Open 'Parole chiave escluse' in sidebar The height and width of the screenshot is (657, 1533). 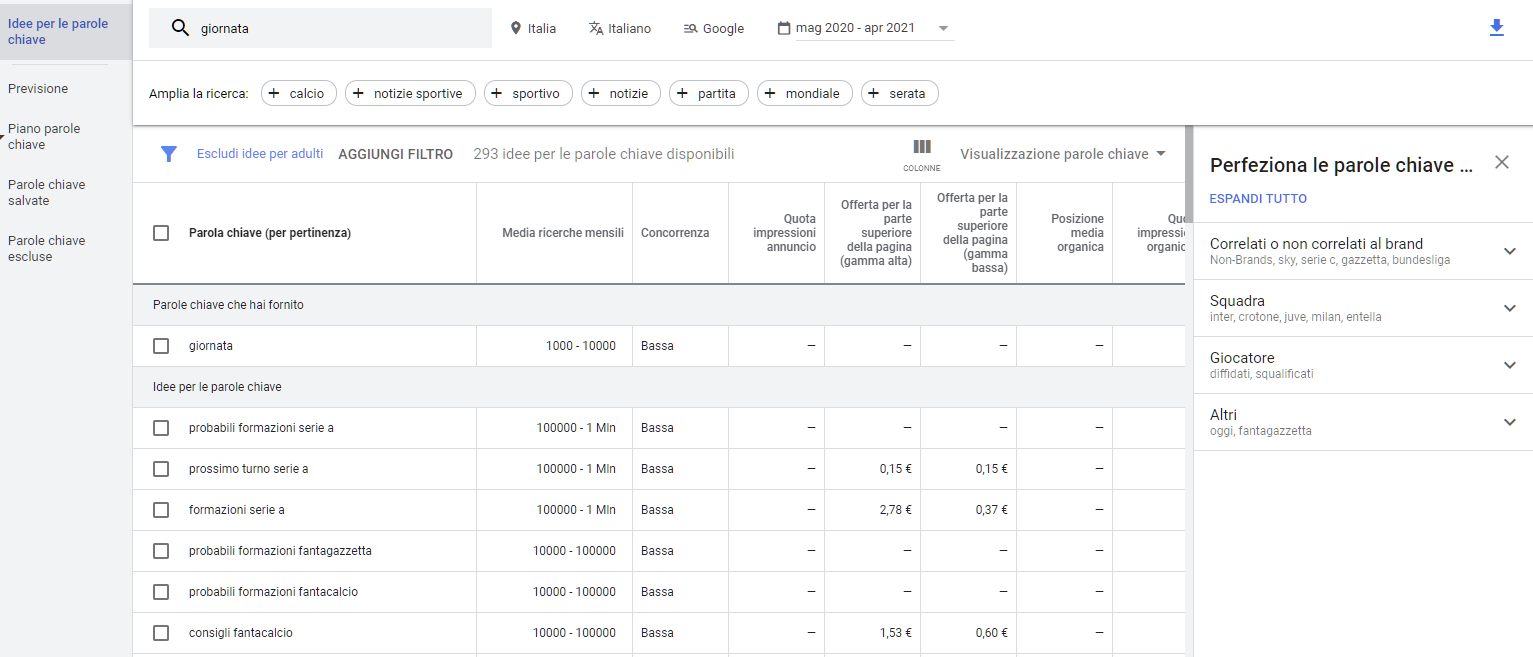click(x=47, y=248)
